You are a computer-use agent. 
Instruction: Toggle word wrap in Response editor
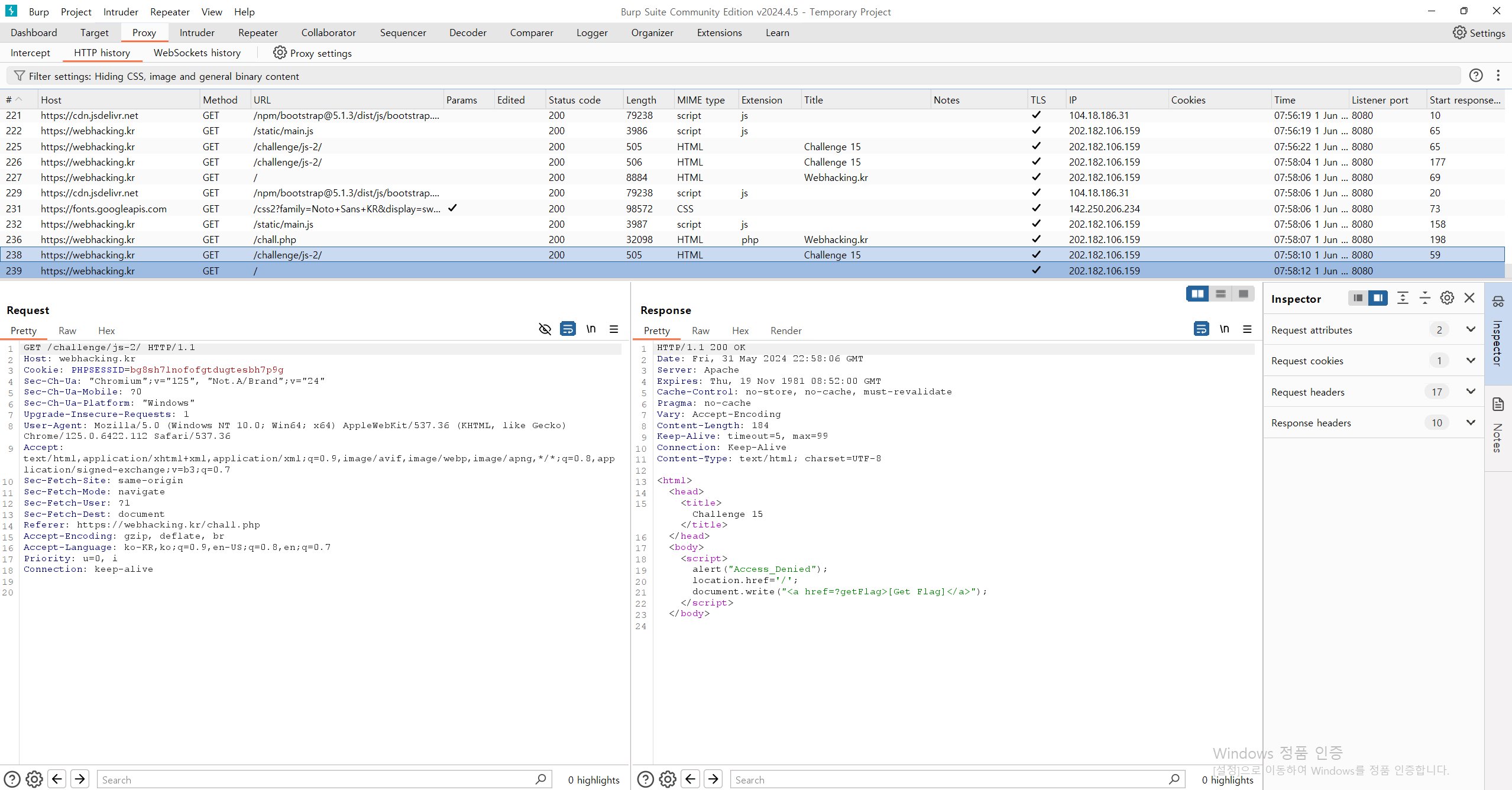(x=1201, y=329)
